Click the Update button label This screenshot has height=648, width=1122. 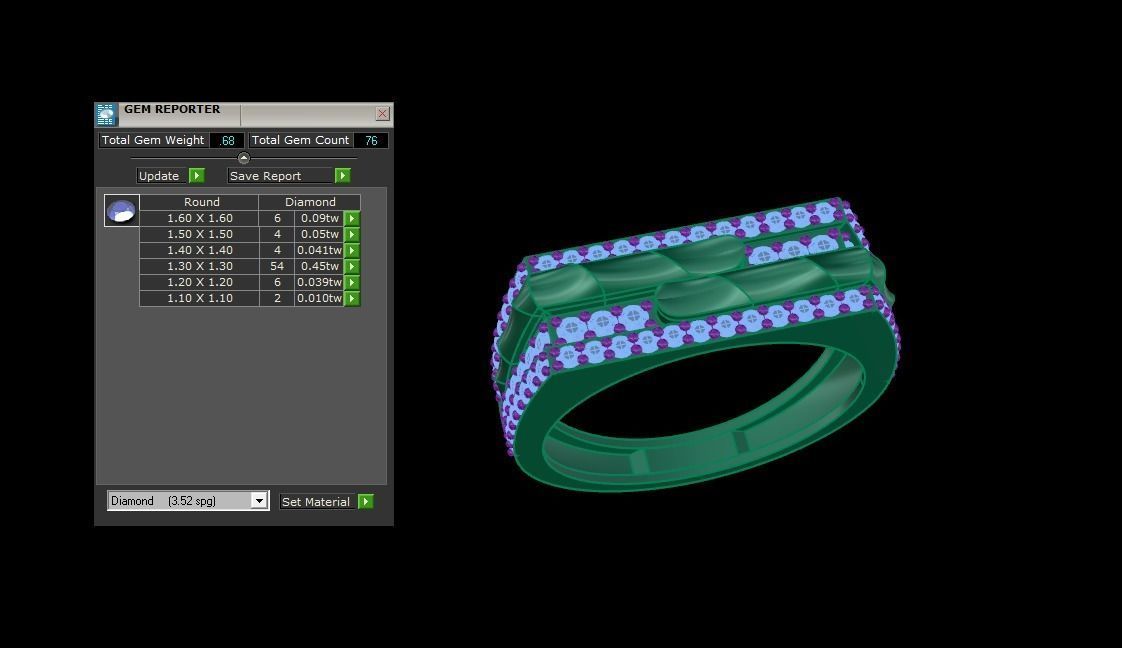pyautogui.click(x=159, y=176)
